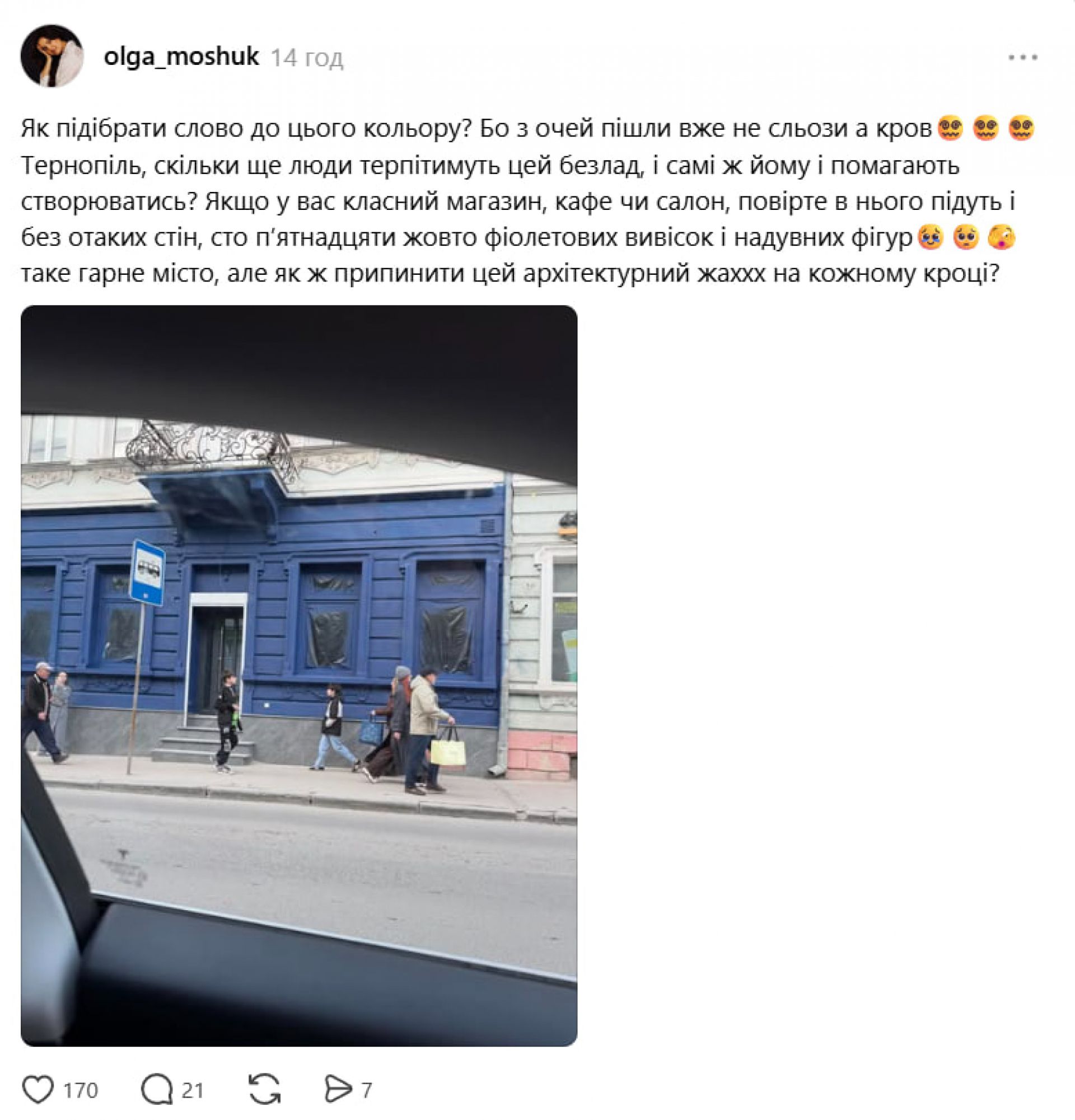
Task: Share the post via paper plane icon
Action: tap(338, 1089)
